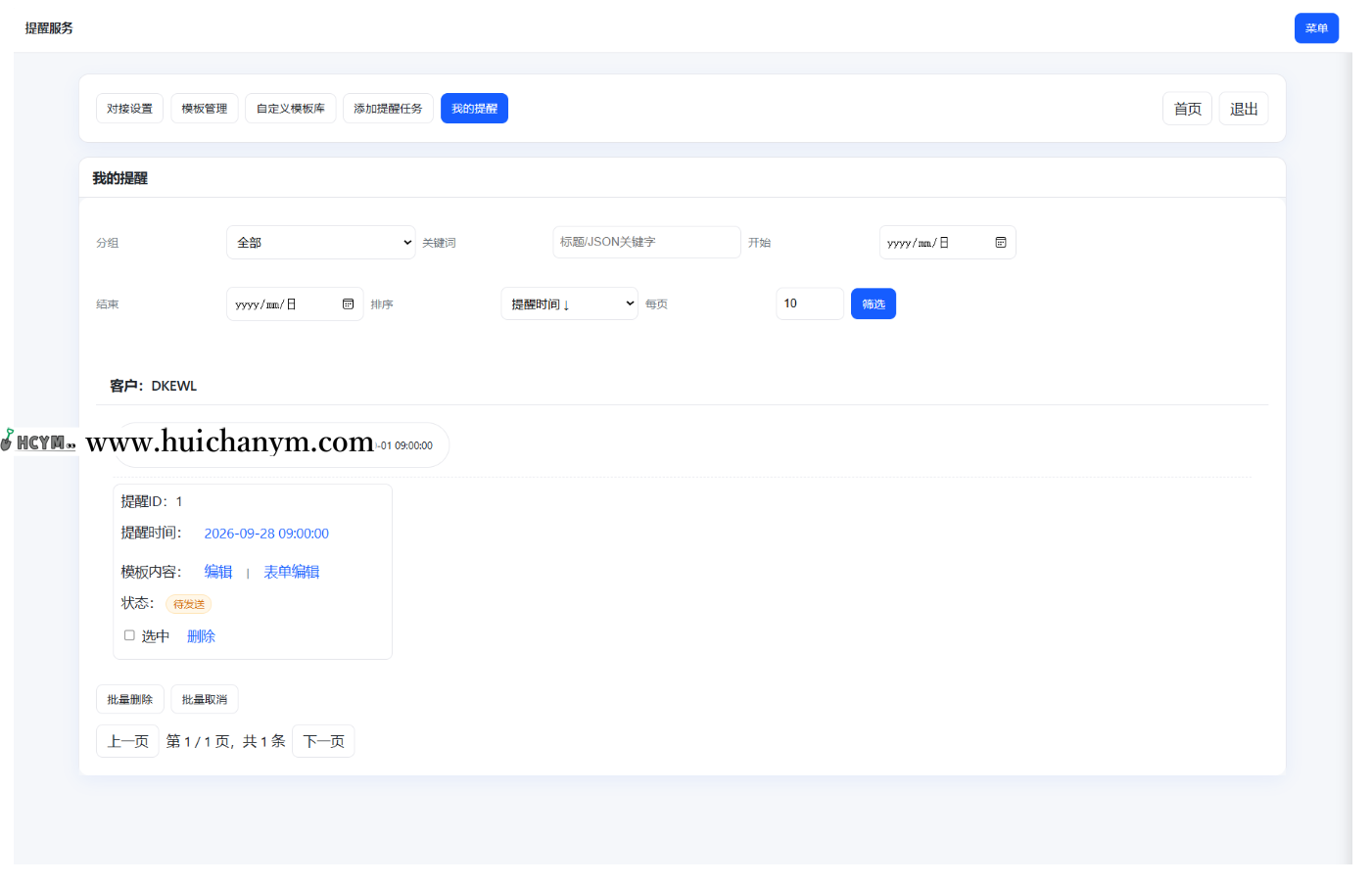Open the 模板管理 tab
1372x885 pixels.
[x=204, y=109]
